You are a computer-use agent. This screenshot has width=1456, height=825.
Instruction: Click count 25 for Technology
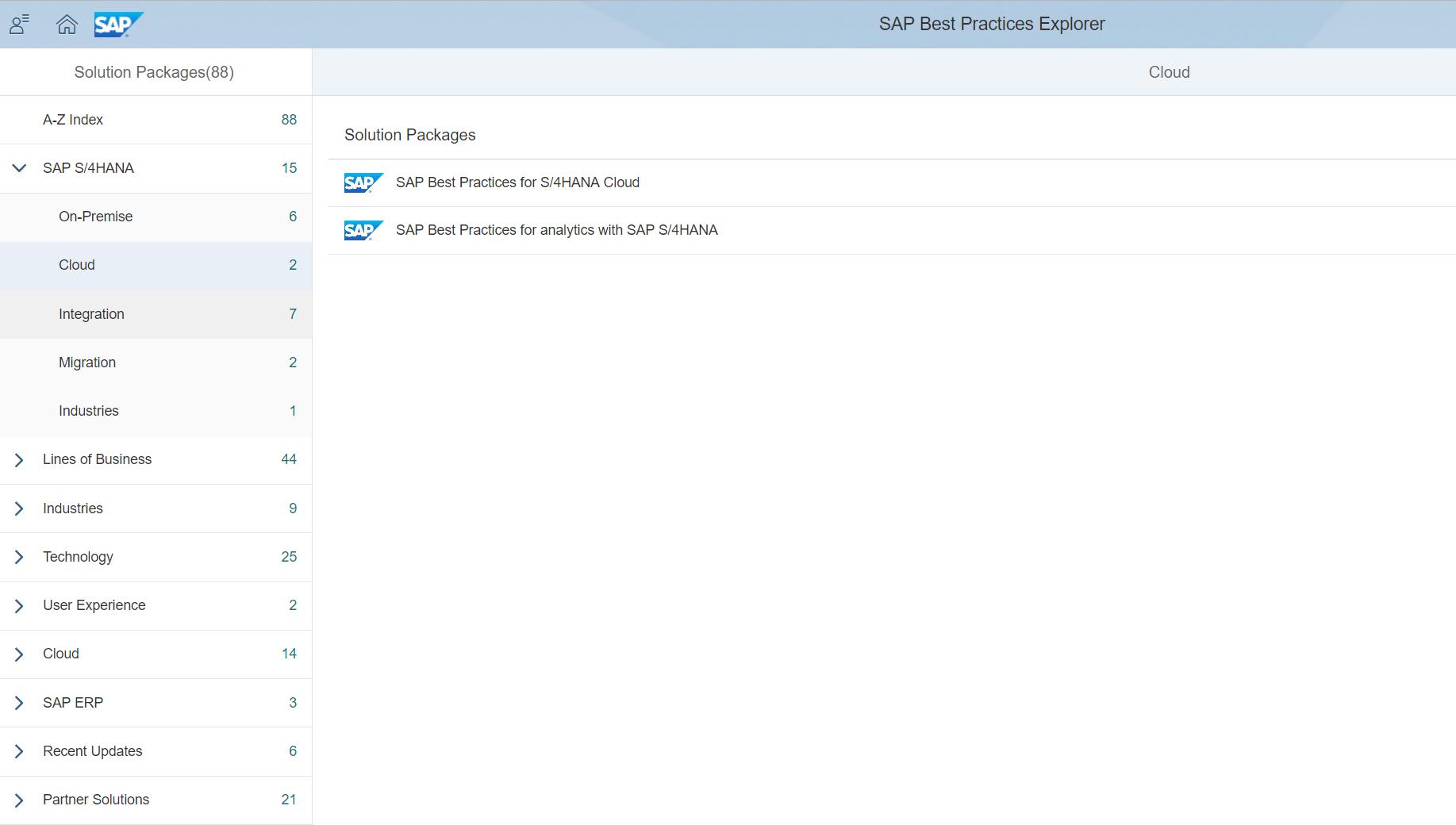[289, 557]
